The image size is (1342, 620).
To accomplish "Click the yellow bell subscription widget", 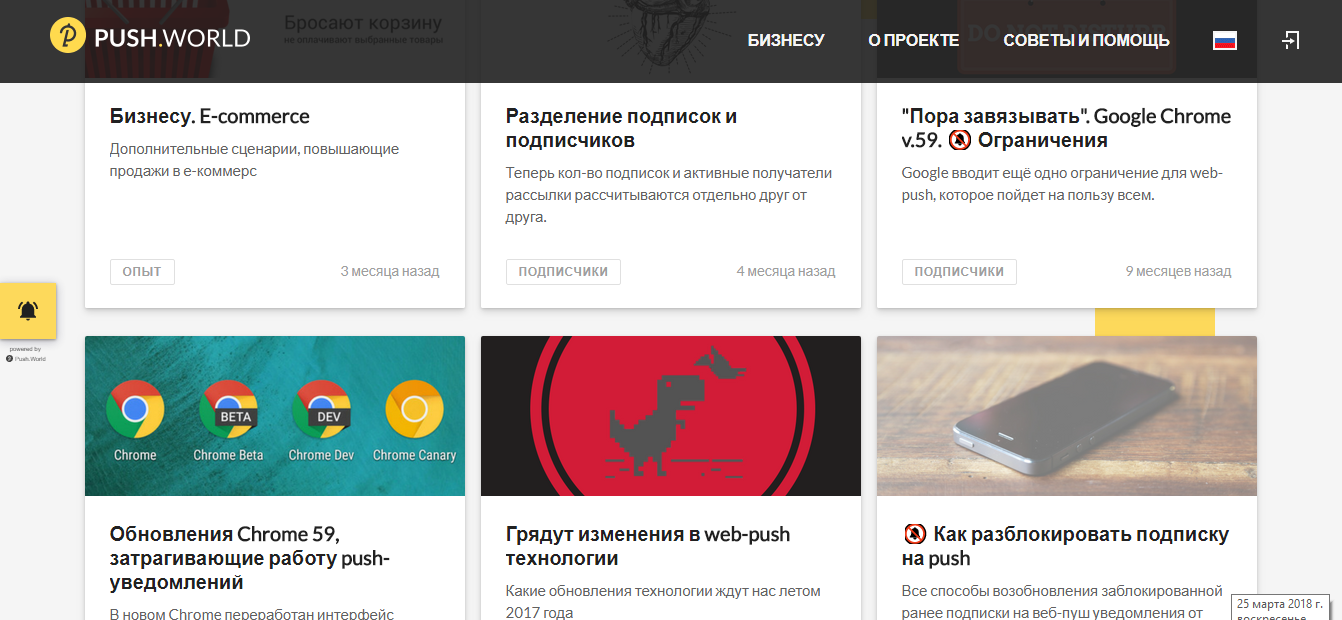I will click(28, 311).
